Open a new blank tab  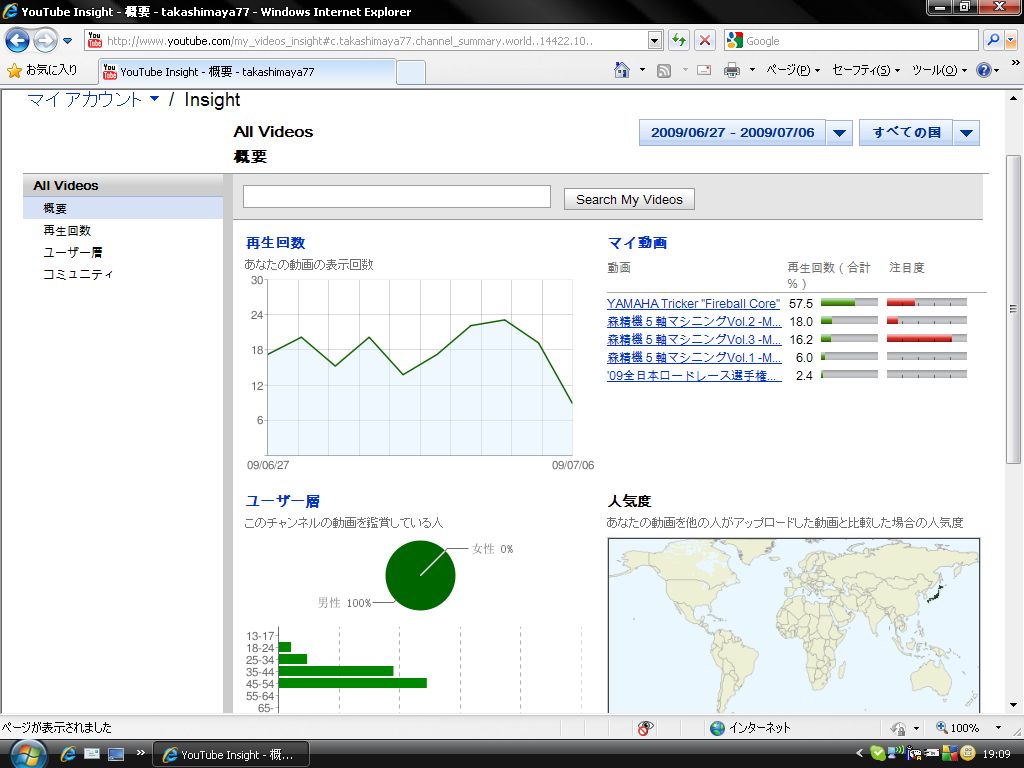point(411,72)
